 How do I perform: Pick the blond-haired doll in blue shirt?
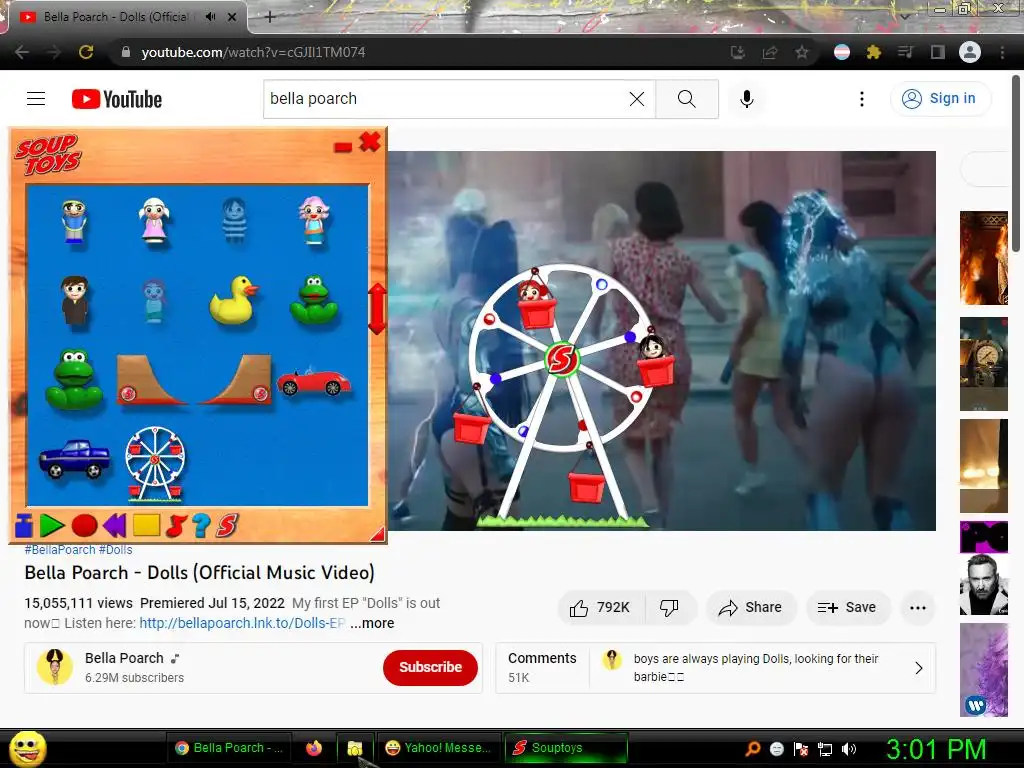[x=74, y=221]
